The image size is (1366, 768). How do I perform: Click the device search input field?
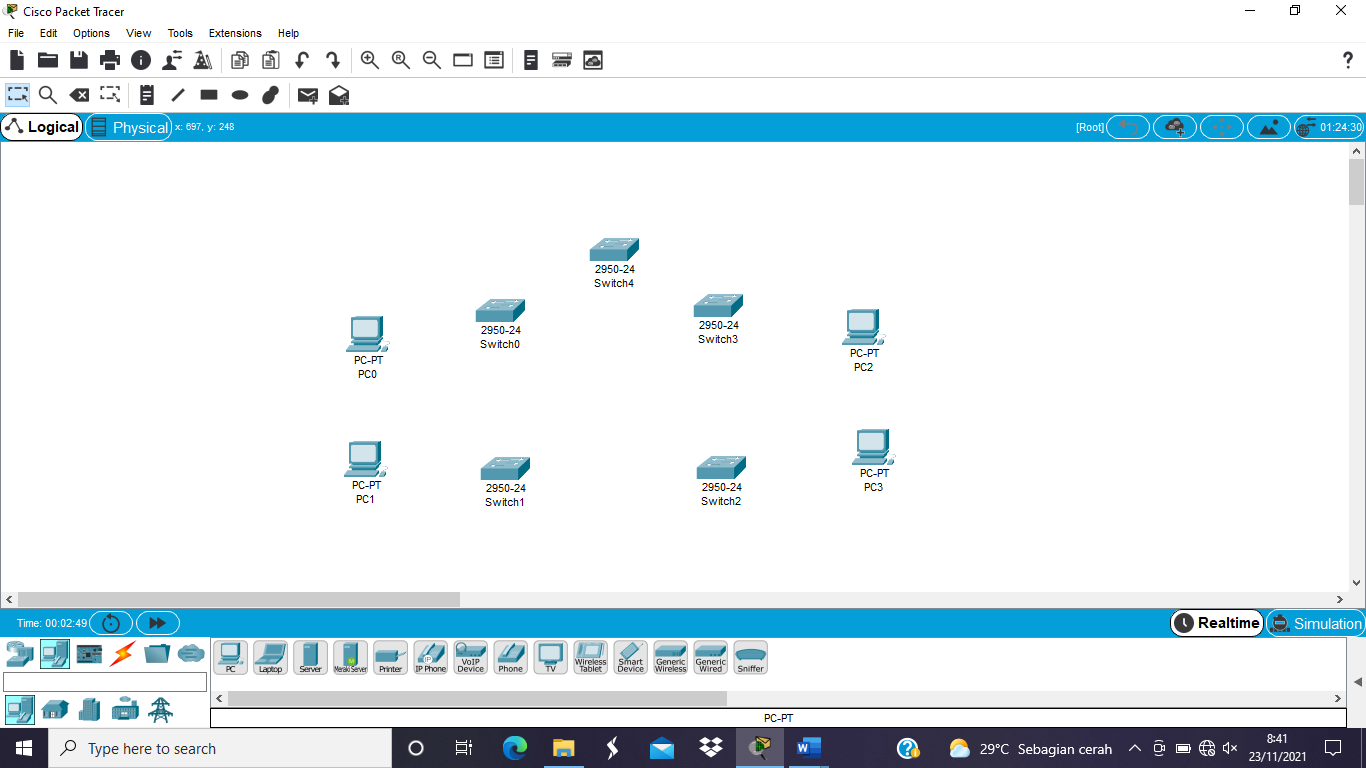click(105, 682)
